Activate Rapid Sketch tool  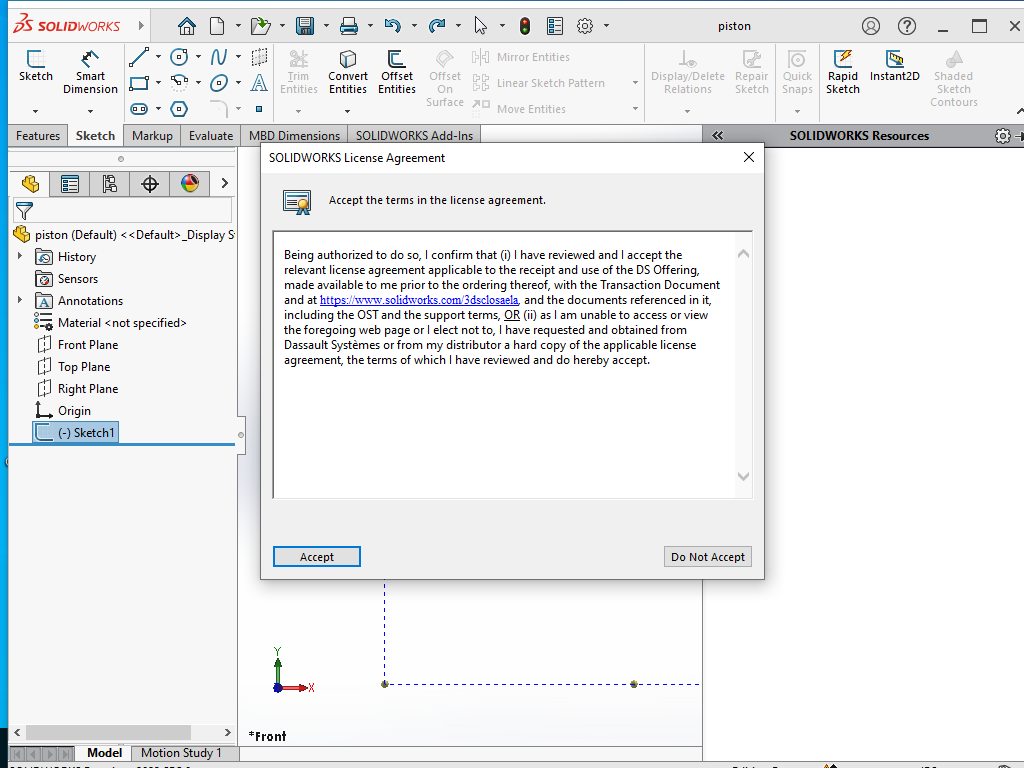pyautogui.click(x=842, y=72)
